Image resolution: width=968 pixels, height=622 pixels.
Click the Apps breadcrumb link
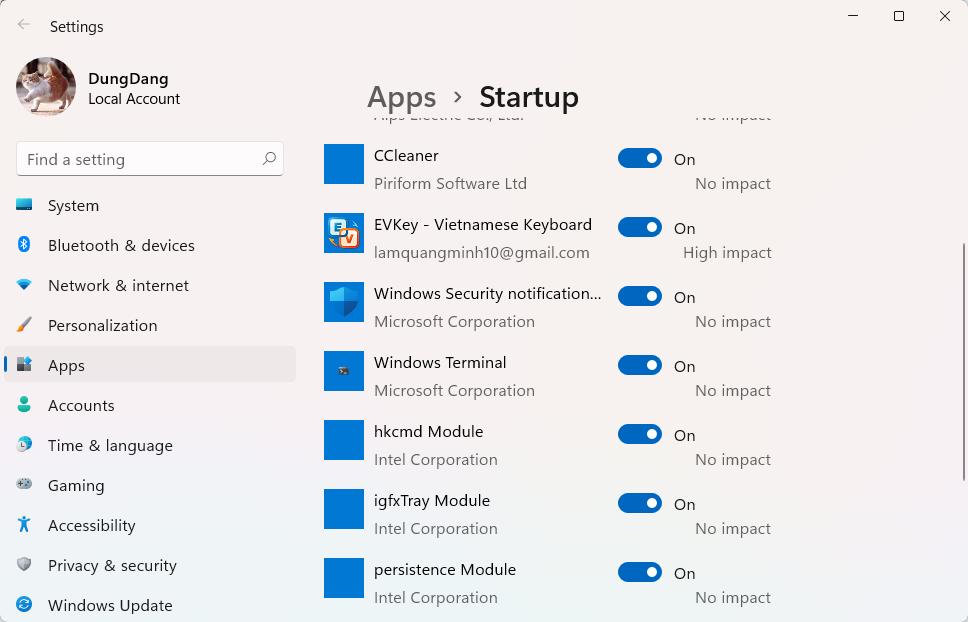pos(402,97)
